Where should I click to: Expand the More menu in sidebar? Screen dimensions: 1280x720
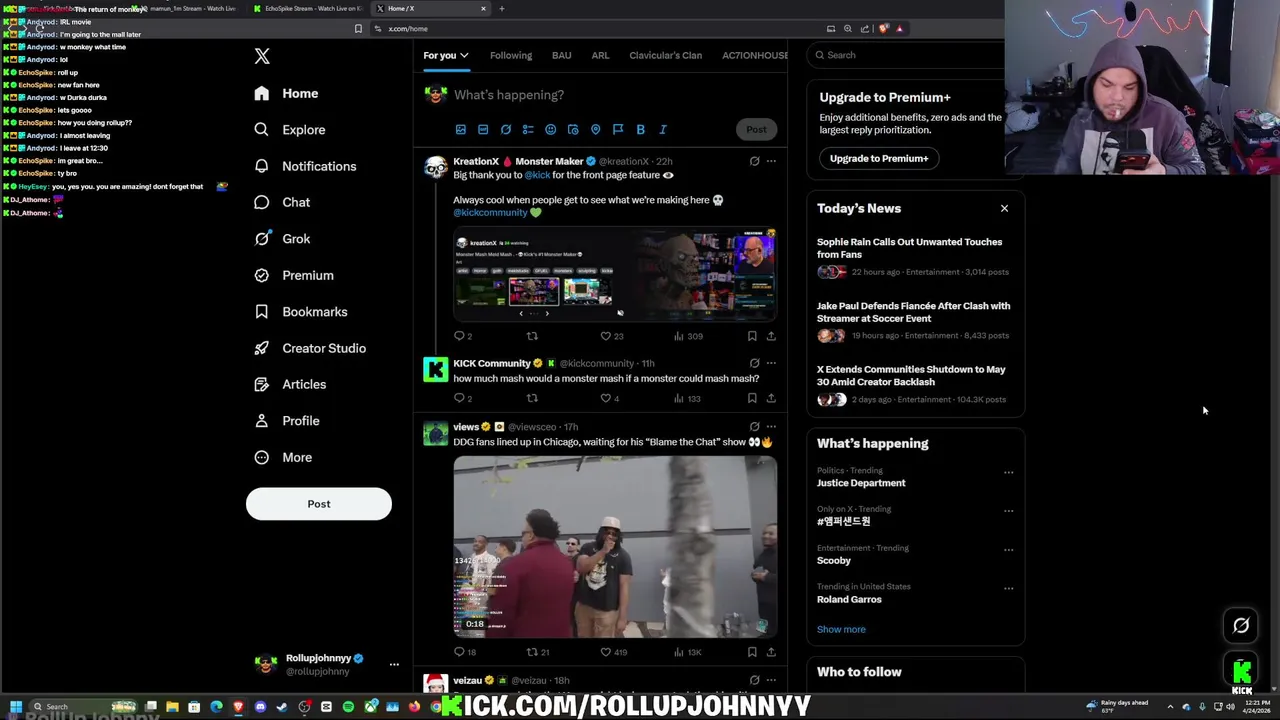(x=283, y=457)
